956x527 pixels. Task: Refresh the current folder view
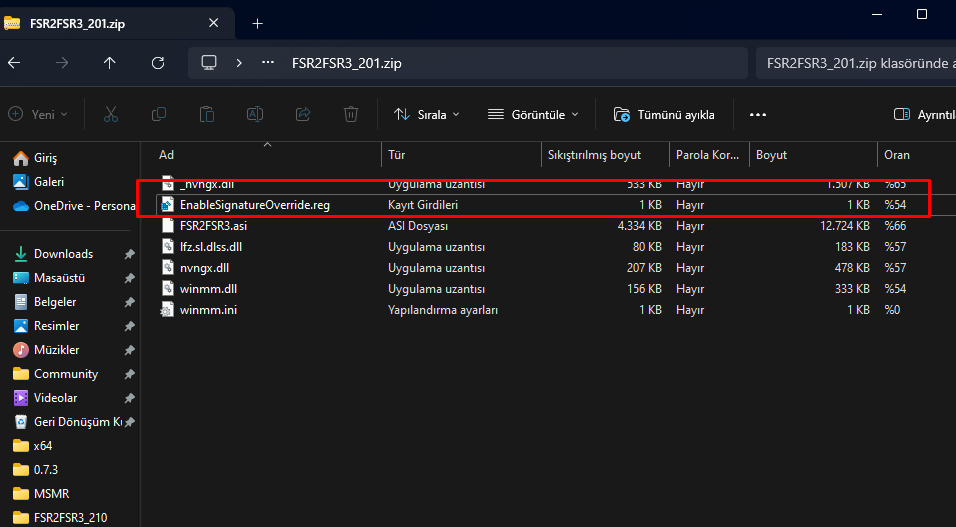[158, 62]
